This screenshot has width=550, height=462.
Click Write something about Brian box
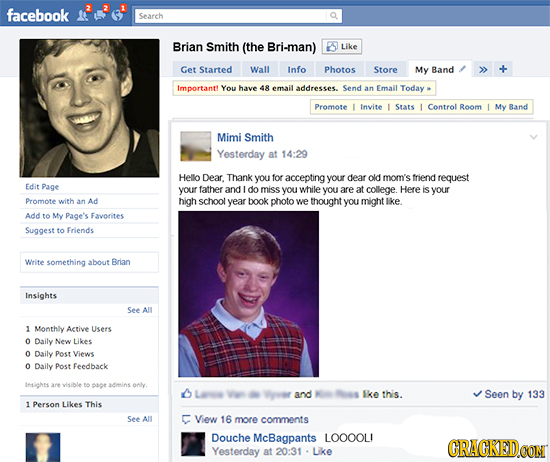tap(89, 262)
